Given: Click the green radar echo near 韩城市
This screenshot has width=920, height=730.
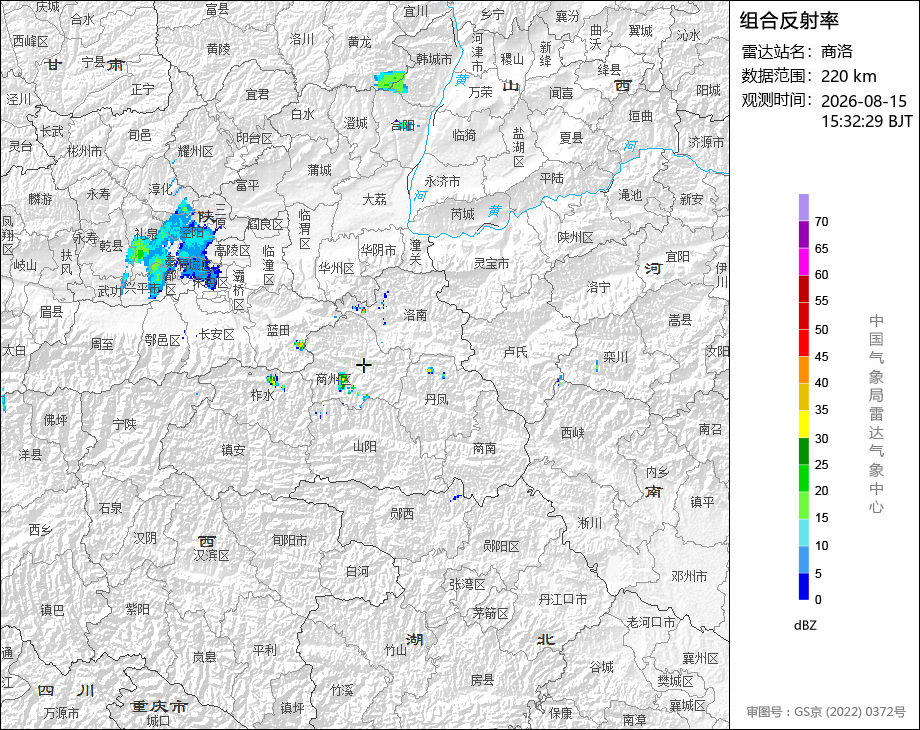Looking at the screenshot, I should [x=391, y=82].
